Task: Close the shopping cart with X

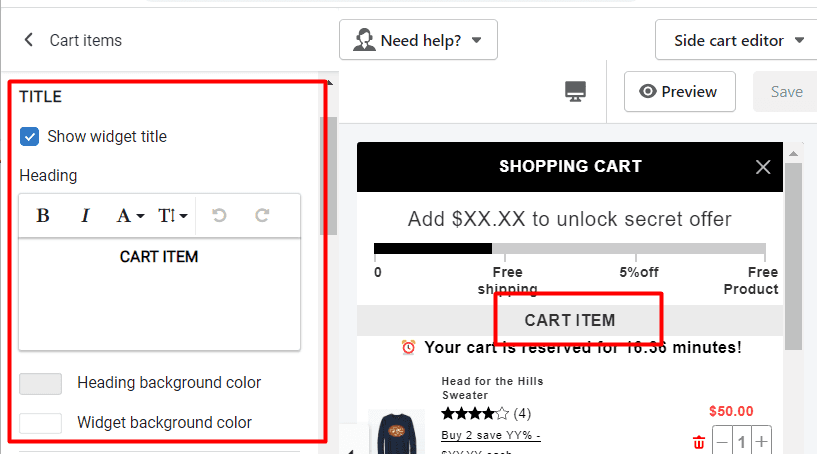Action: point(763,167)
